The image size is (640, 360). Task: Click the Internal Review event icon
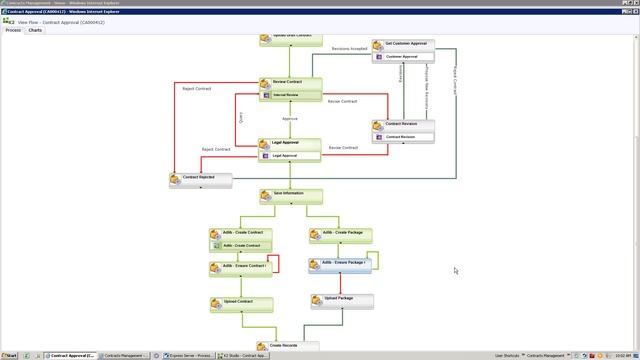266,95
